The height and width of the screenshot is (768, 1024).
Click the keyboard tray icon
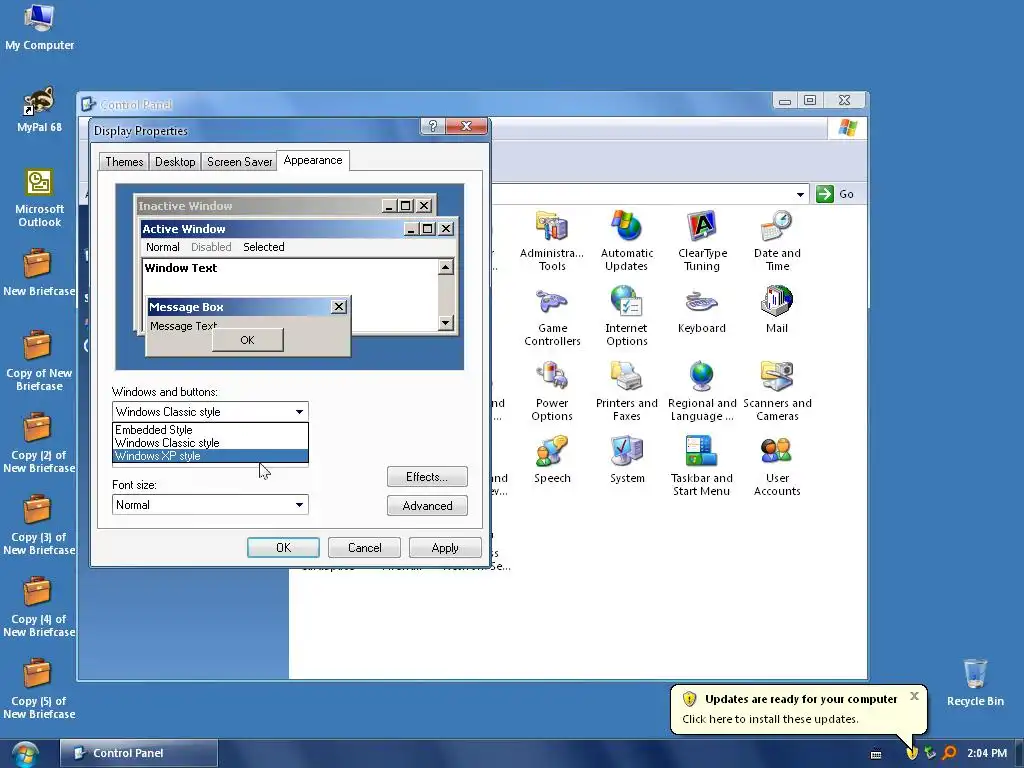point(876,754)
